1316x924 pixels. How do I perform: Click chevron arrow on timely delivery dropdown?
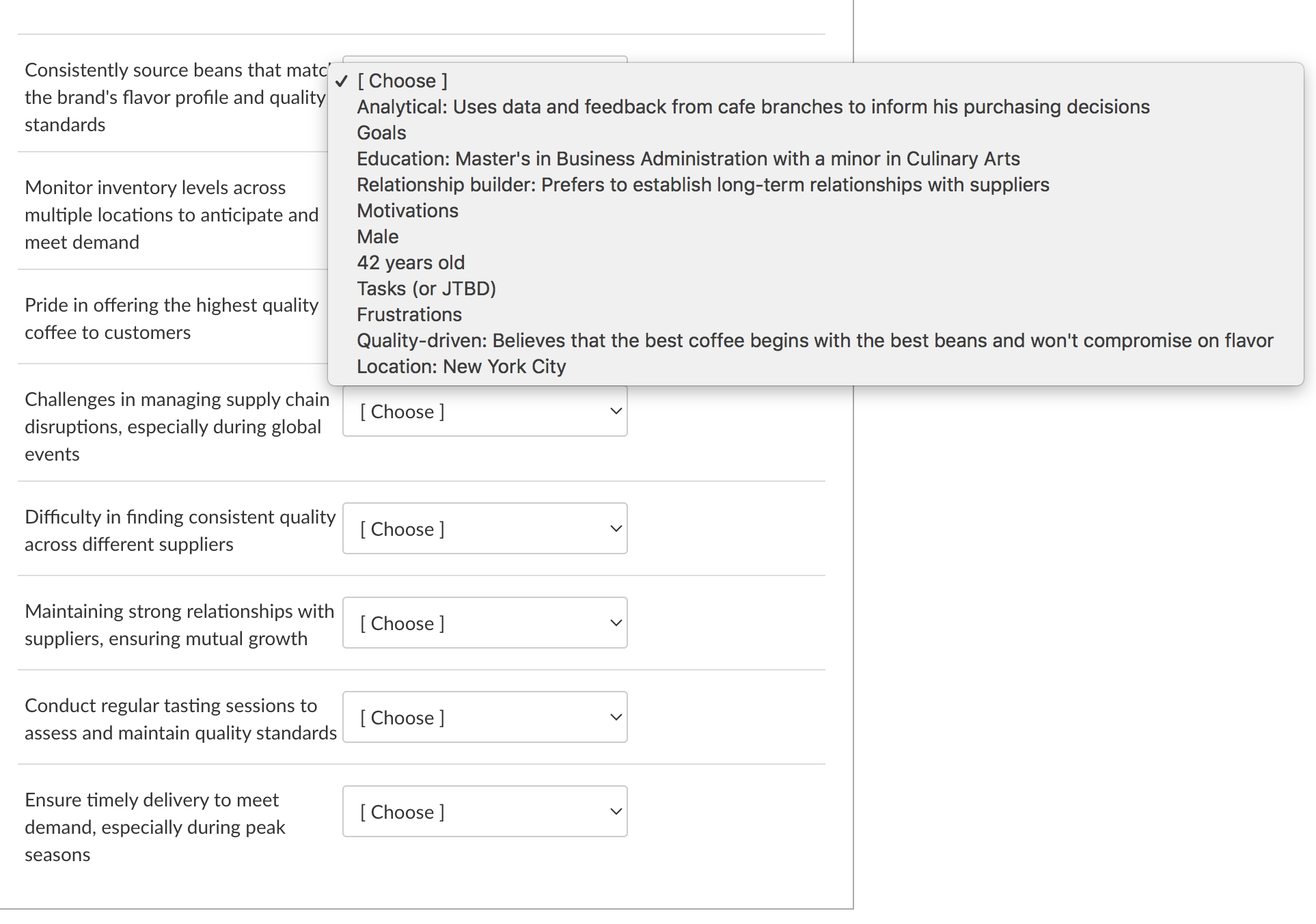coord(616,812)
